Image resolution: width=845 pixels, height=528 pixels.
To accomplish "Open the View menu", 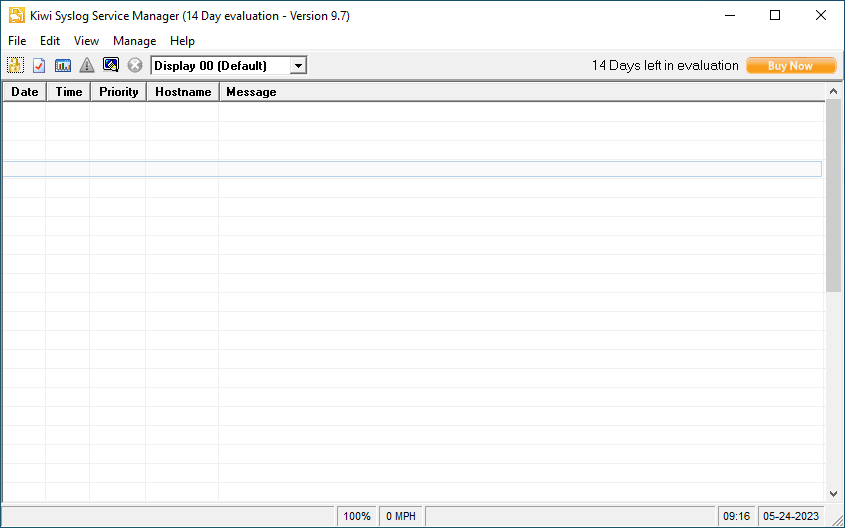I will [86, 41].
